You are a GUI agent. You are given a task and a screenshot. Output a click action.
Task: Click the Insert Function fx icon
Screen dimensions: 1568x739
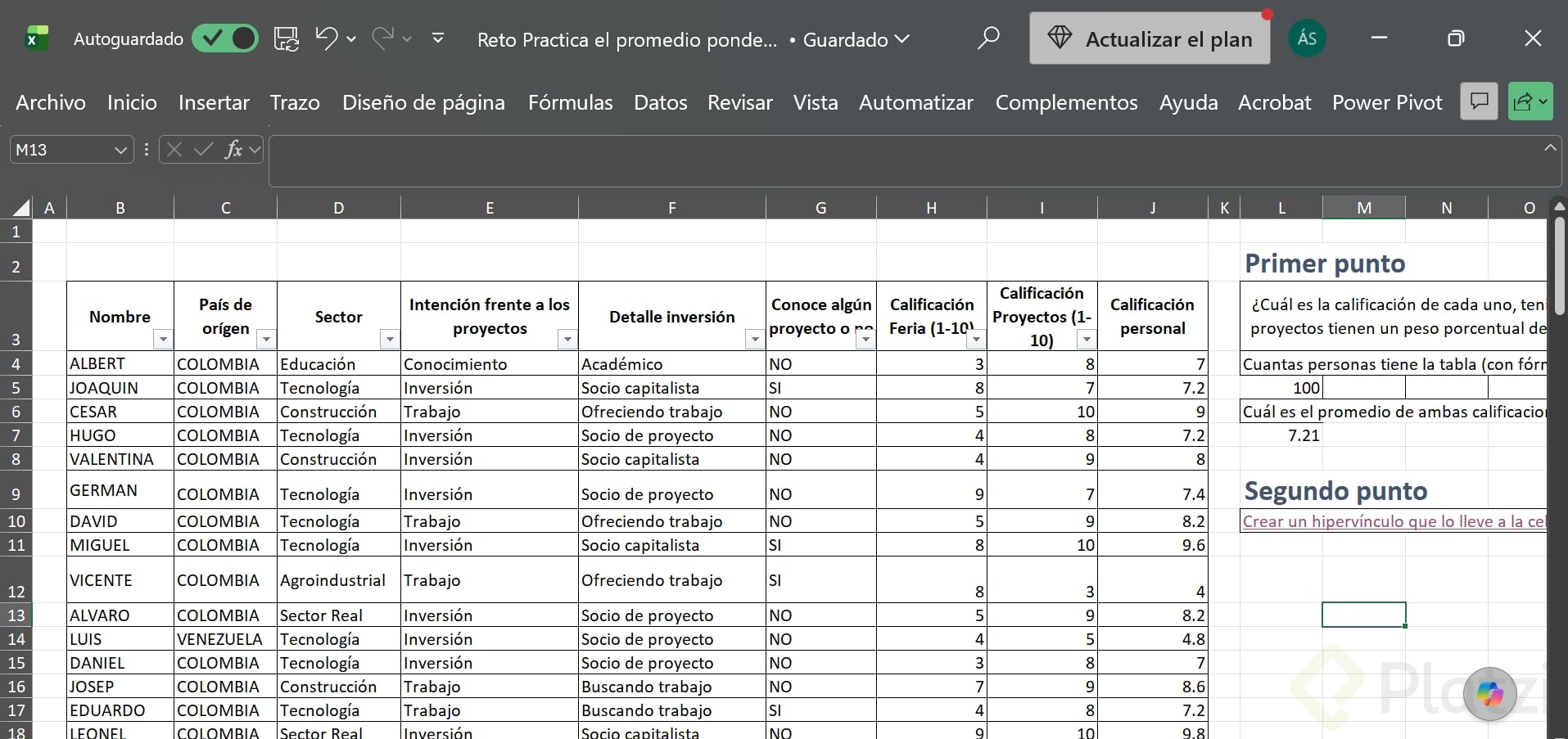pyautogui.click(x=233, y=149)
